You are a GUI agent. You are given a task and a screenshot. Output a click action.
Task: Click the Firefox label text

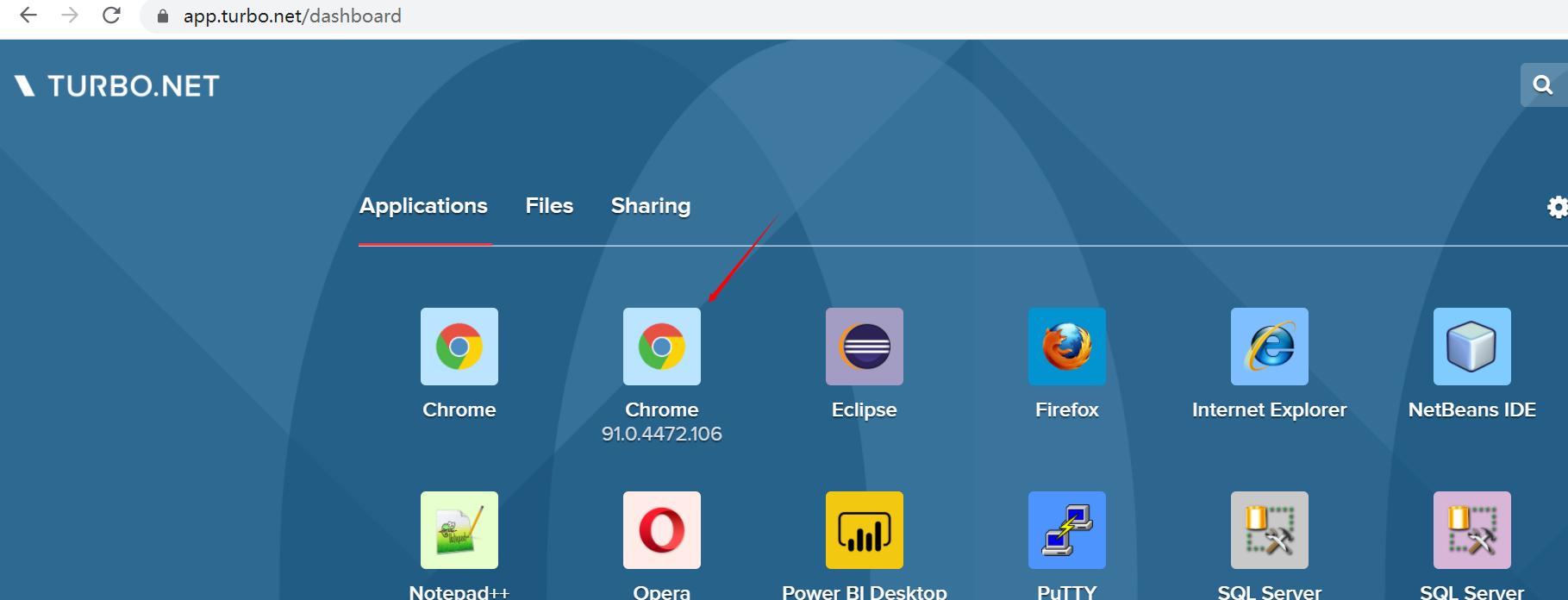tap(1067, 409)
